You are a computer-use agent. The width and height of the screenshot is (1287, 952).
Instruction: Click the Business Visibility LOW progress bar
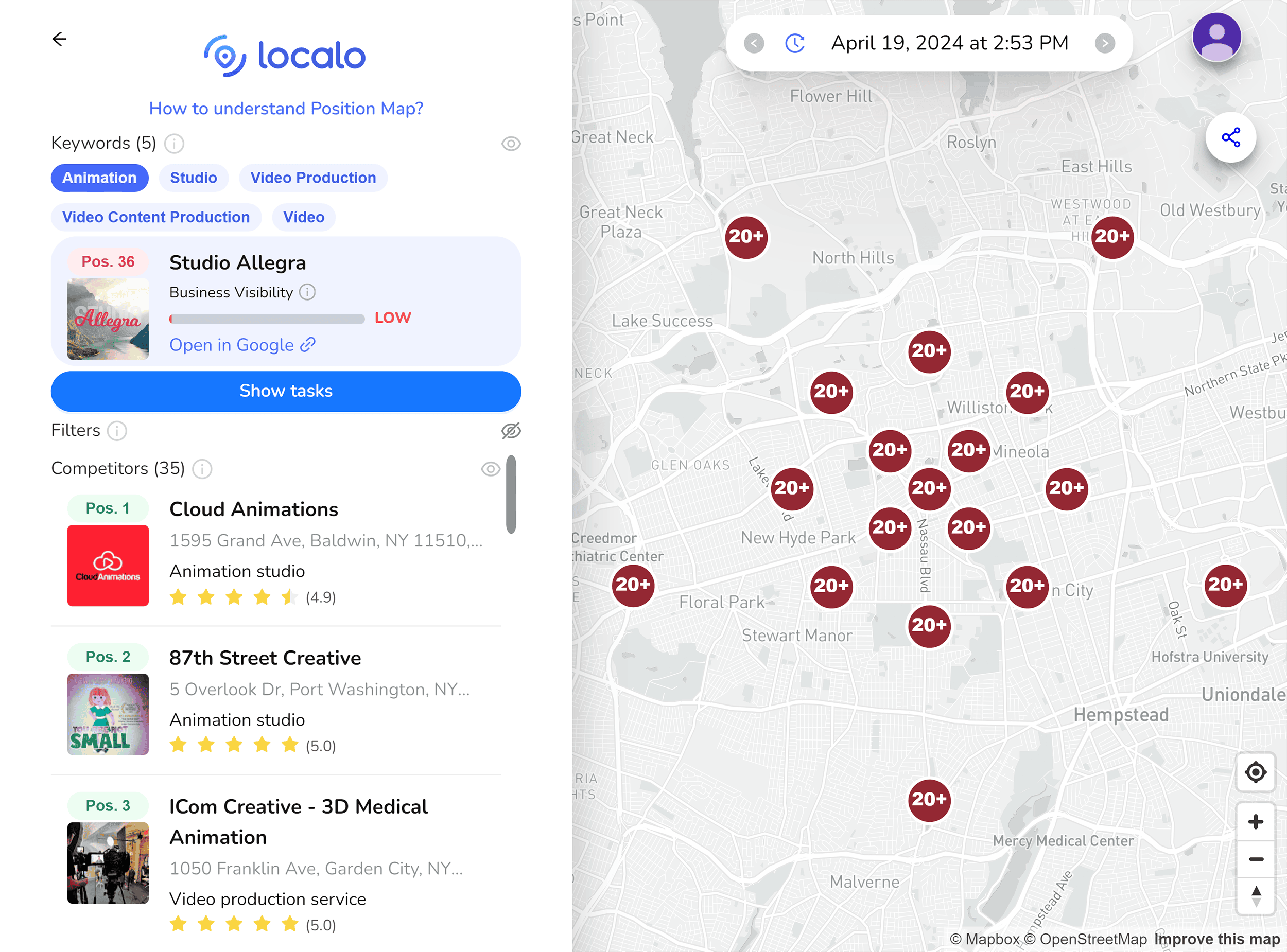pos(267,318)
